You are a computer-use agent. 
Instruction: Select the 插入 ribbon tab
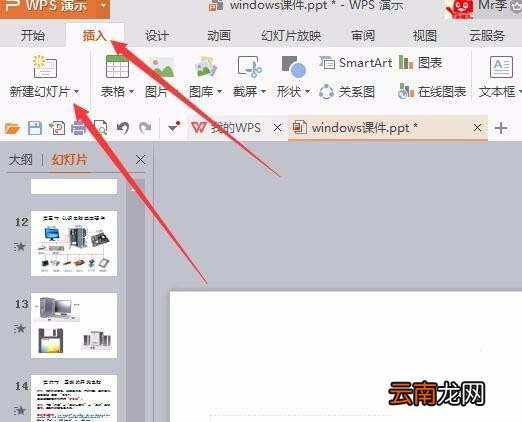tap(95, 35)
